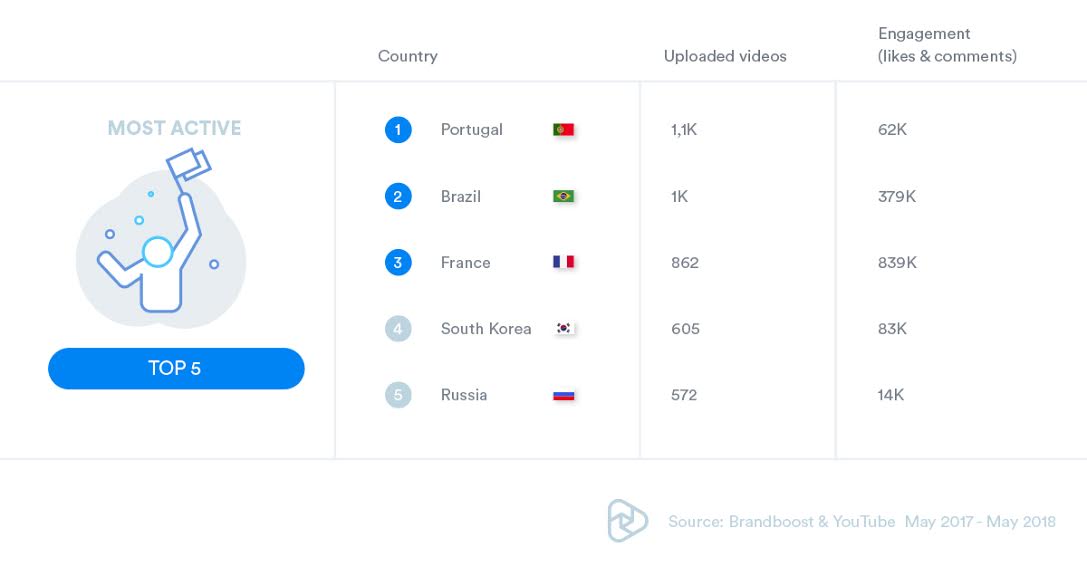Click the Country column header

(x=408, y=56)
